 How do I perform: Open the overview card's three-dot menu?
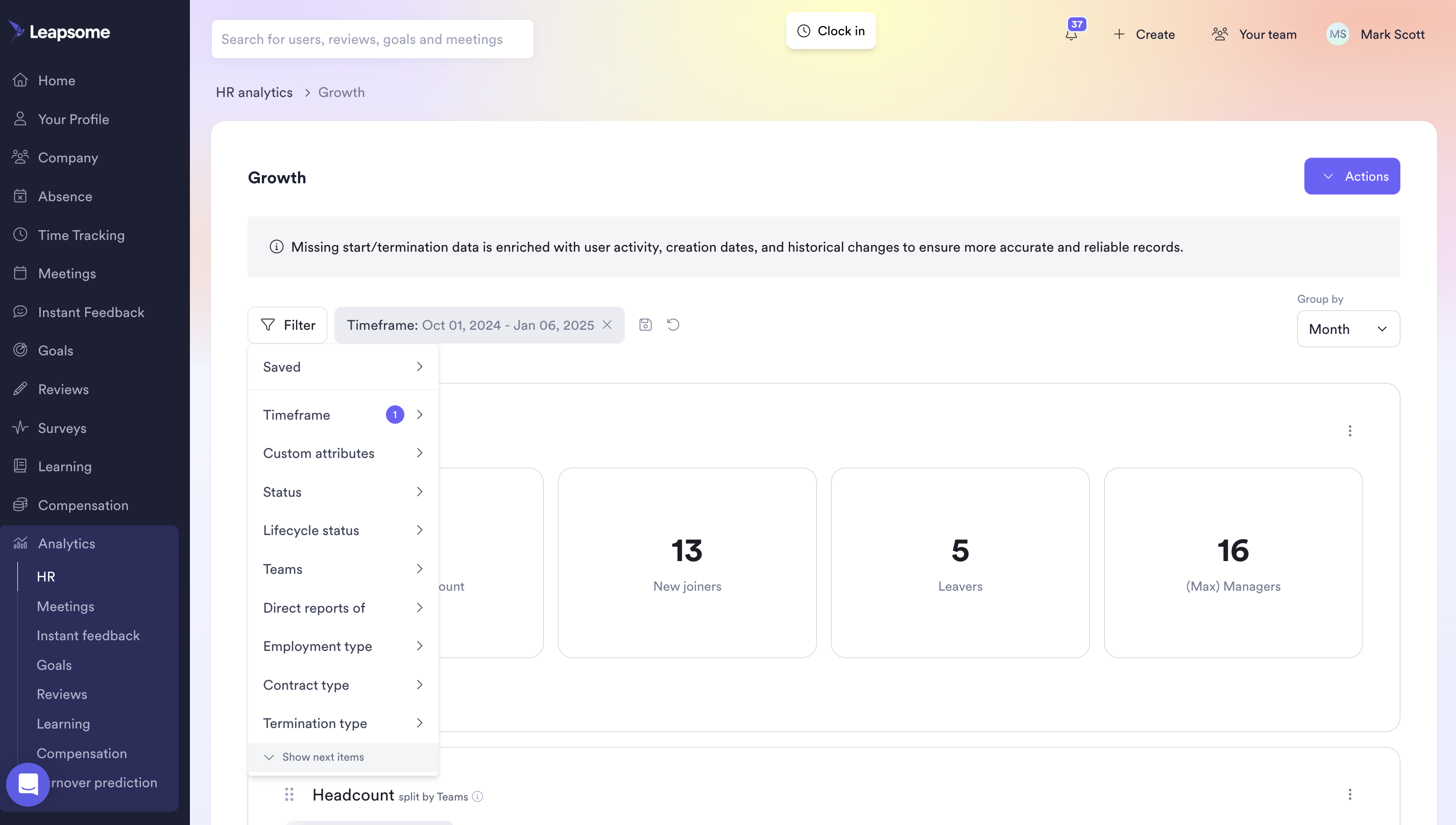[x=1349, y=431]
